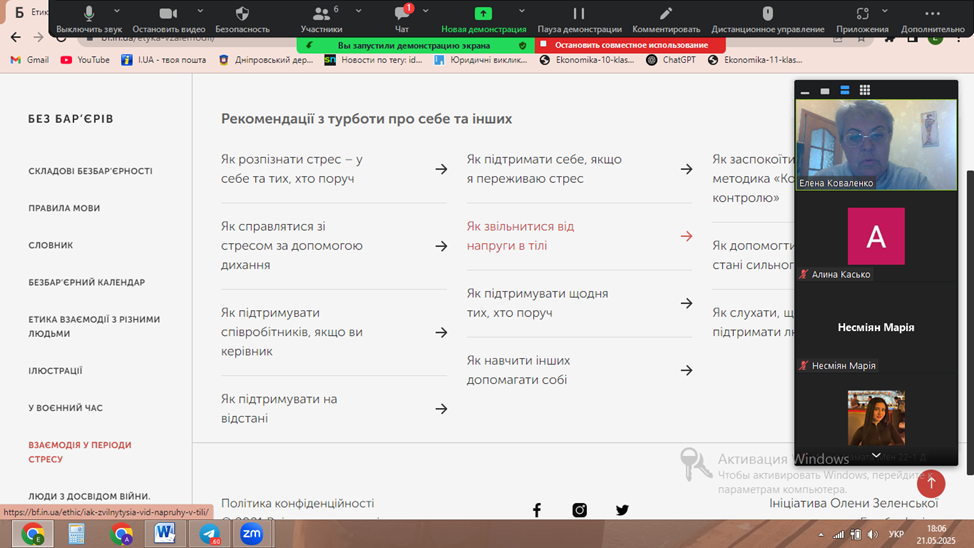The width and height of the screenshot is (974, 548).
Task: Stop sharing with Остановить совместное использование
Action: 630,45
